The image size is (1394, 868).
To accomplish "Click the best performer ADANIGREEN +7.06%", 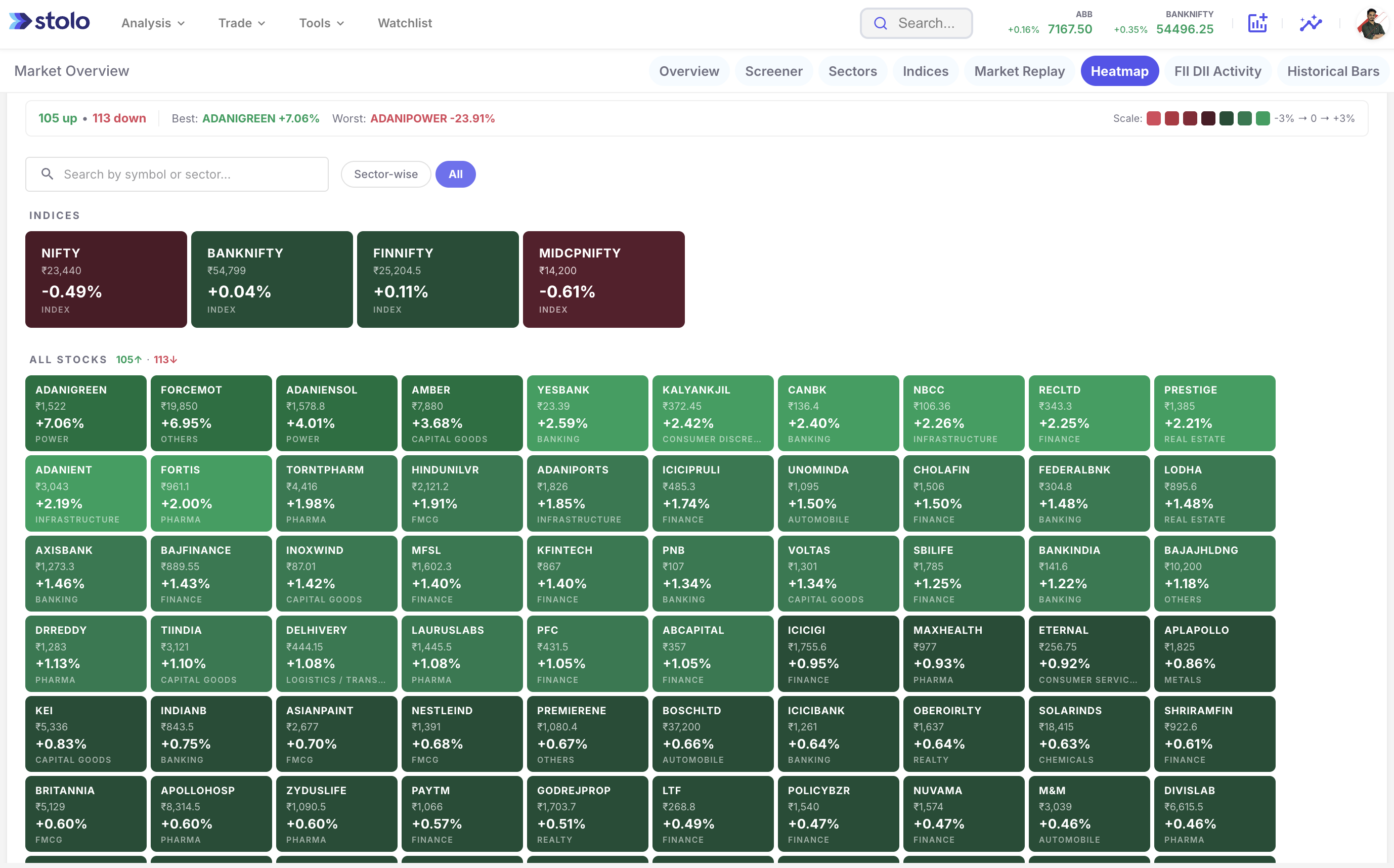I will tap(260, 118).
